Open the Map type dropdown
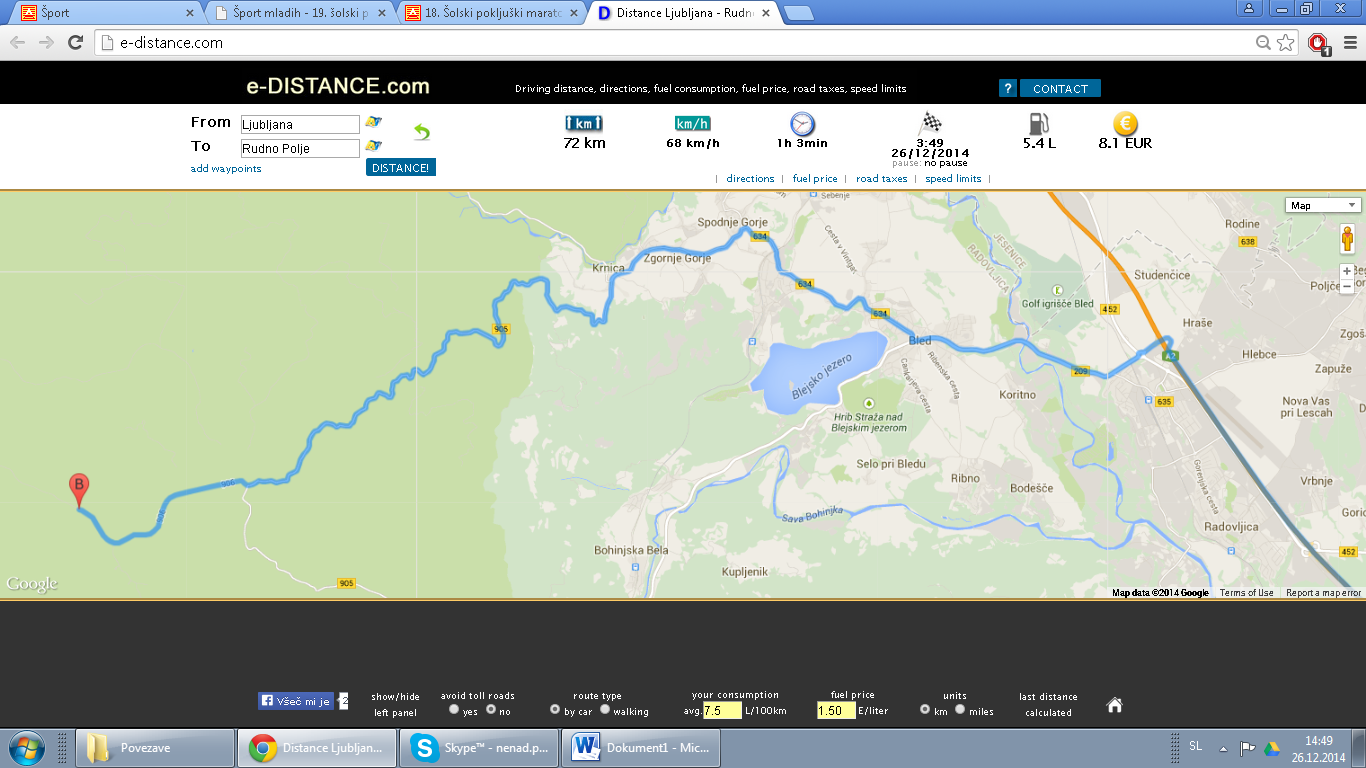The image size is (1366, 768). pos(1323,205)
